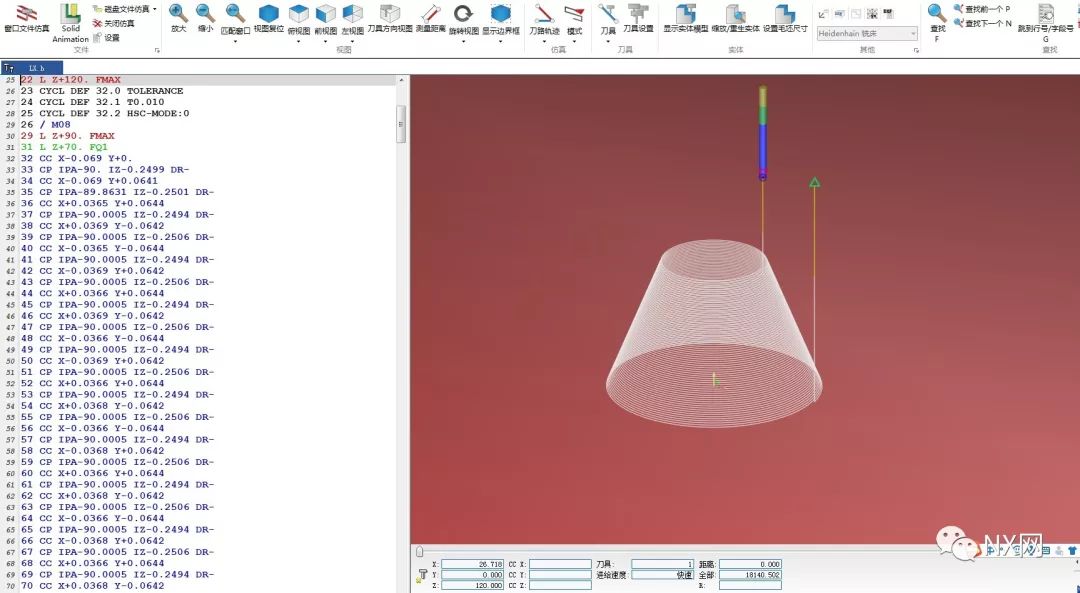Click the 全部 field showing 18140.502

(x=750, y=575)
